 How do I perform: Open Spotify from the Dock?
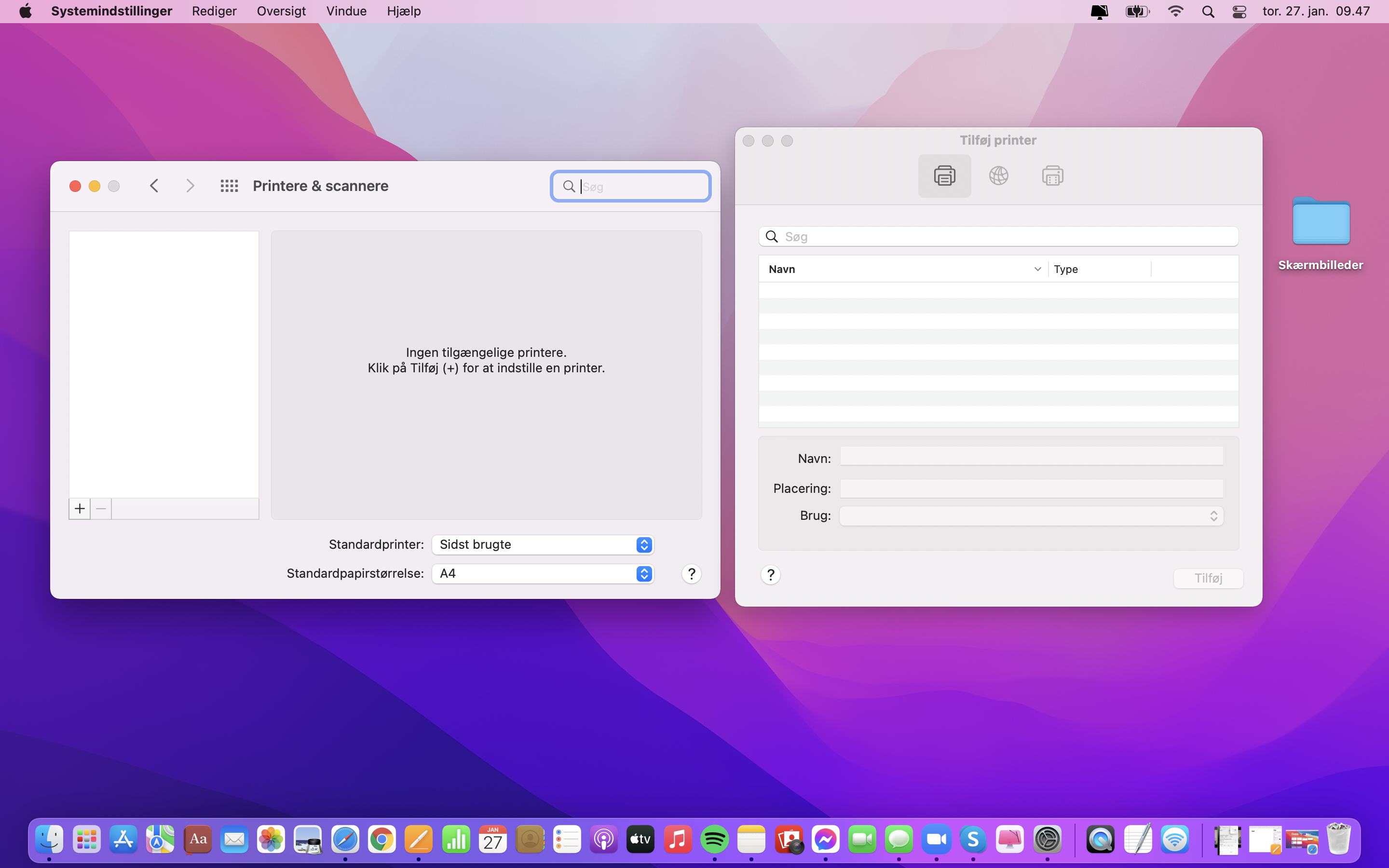point(714,840)
